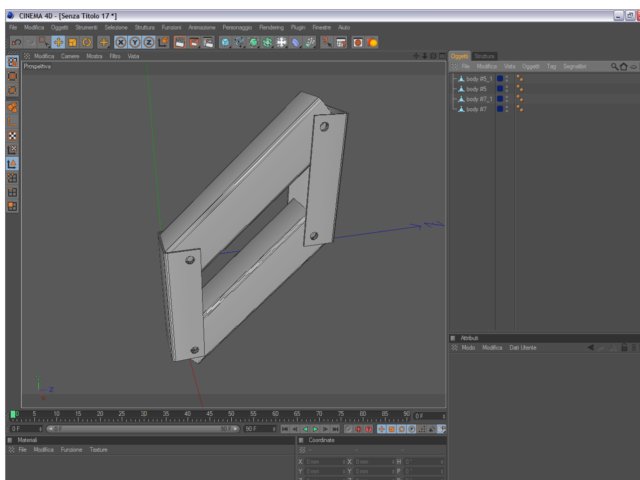Select the Rotate tool in top toolbar

coord(87,42)
